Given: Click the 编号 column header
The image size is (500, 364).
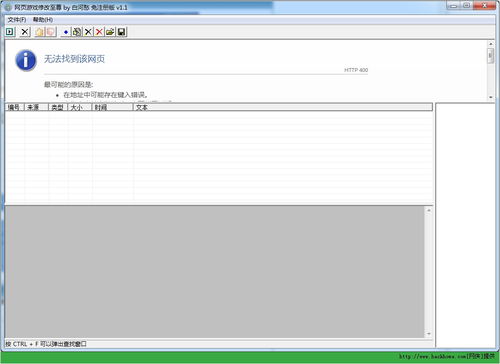Looking at the screenshot, I should pyautogui.click(x=15, y=107).
